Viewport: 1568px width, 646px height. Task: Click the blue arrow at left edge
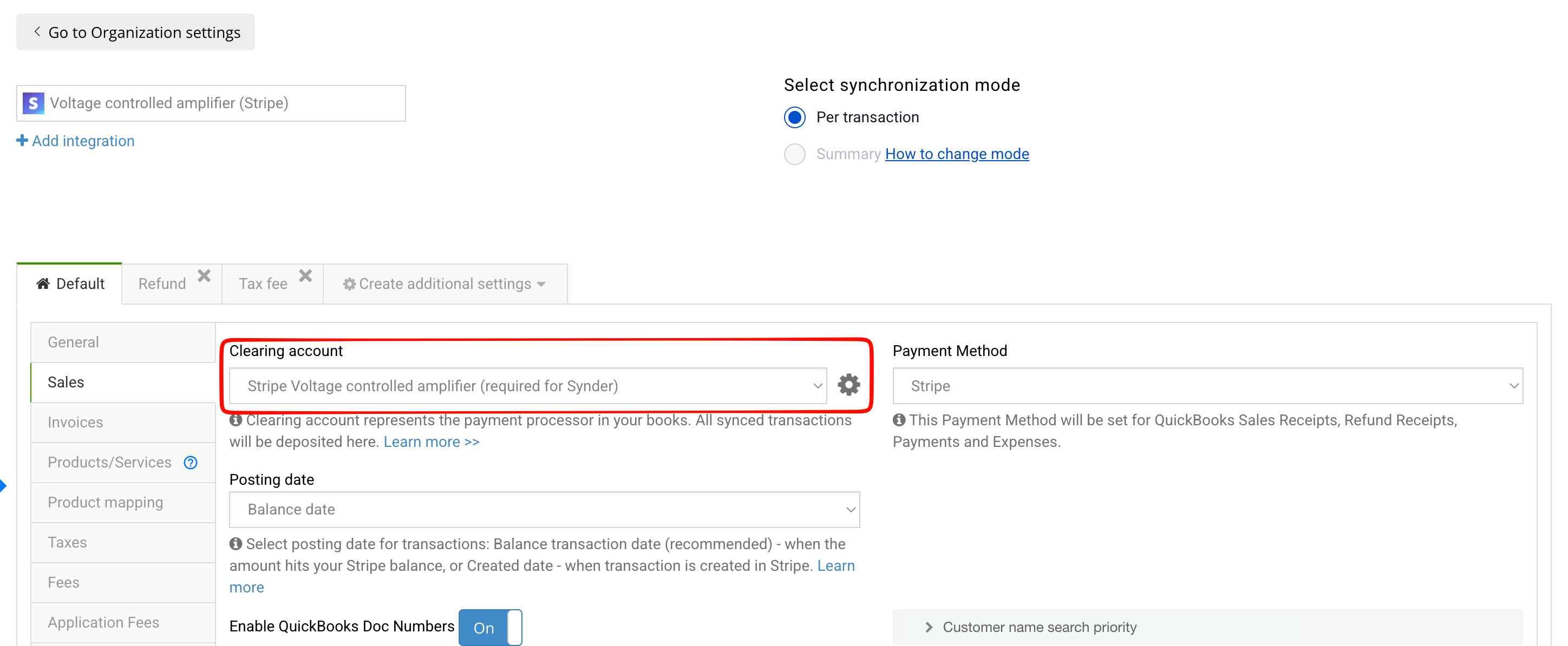[3, 485]
